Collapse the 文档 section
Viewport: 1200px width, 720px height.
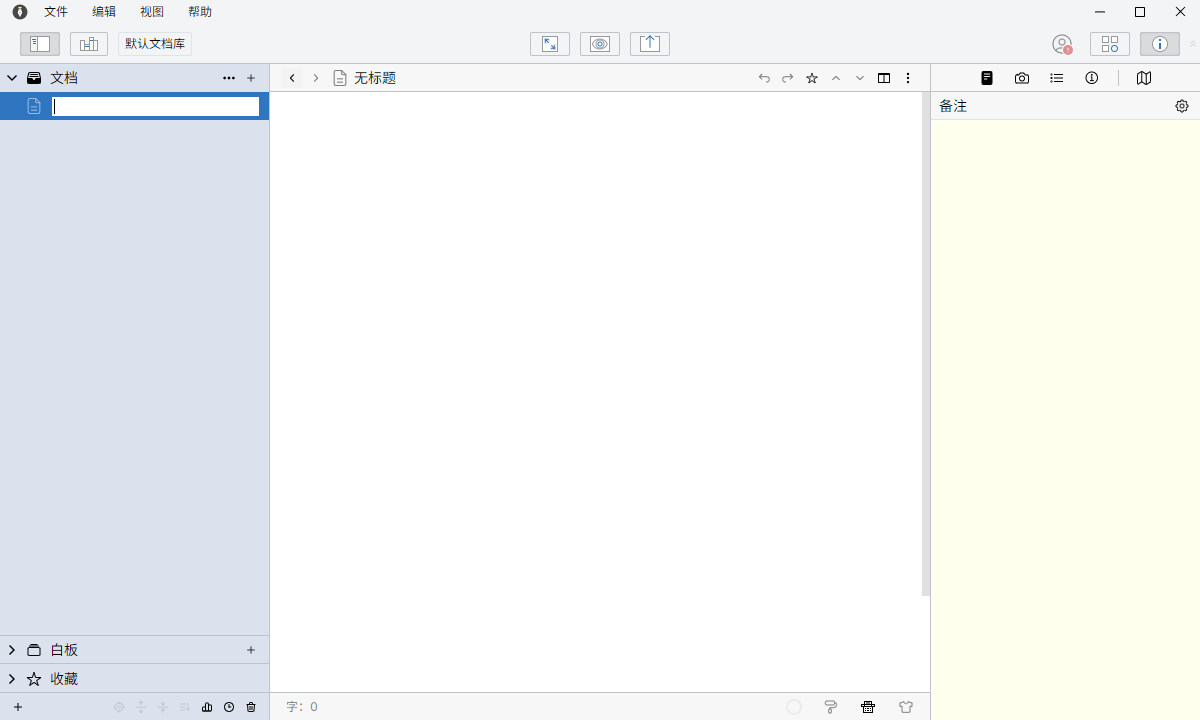(12, 78)
